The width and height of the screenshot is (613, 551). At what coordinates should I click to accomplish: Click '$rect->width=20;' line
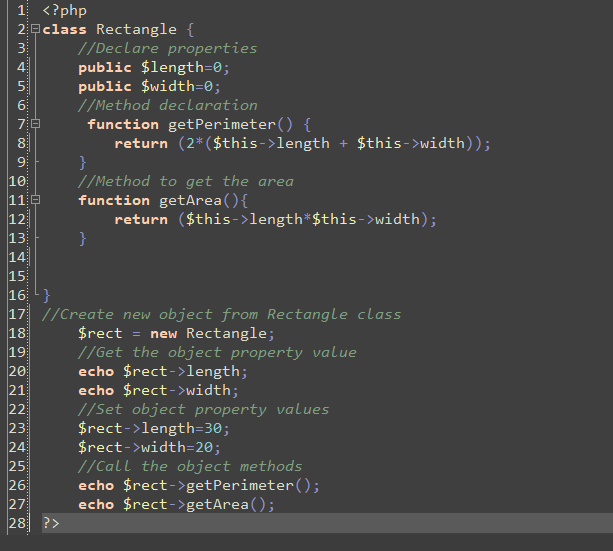coord(149,447)
